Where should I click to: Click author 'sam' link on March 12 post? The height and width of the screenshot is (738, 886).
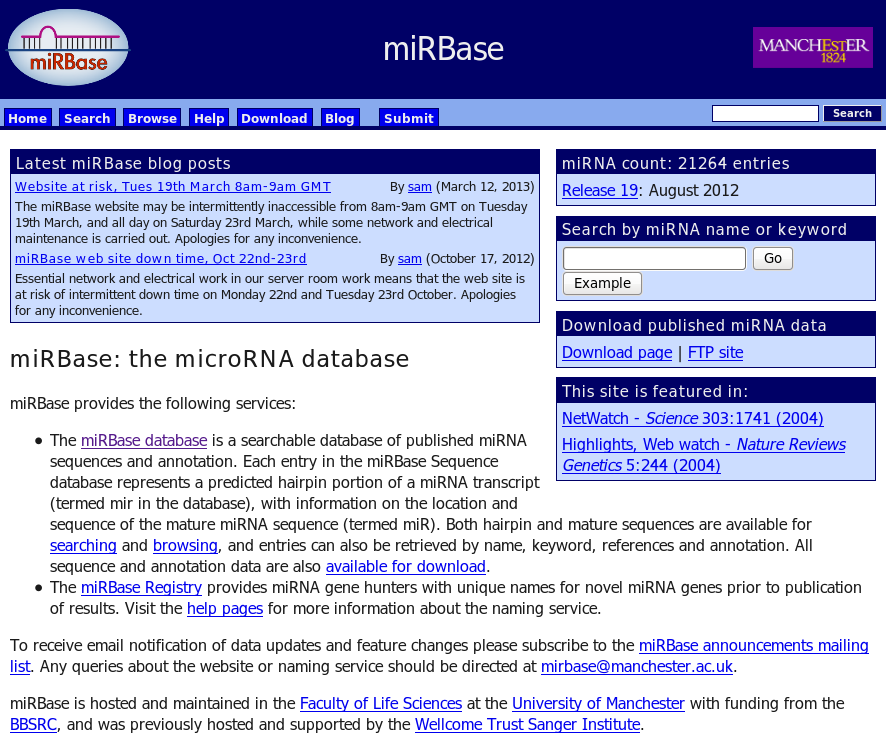tap(420, 186)
